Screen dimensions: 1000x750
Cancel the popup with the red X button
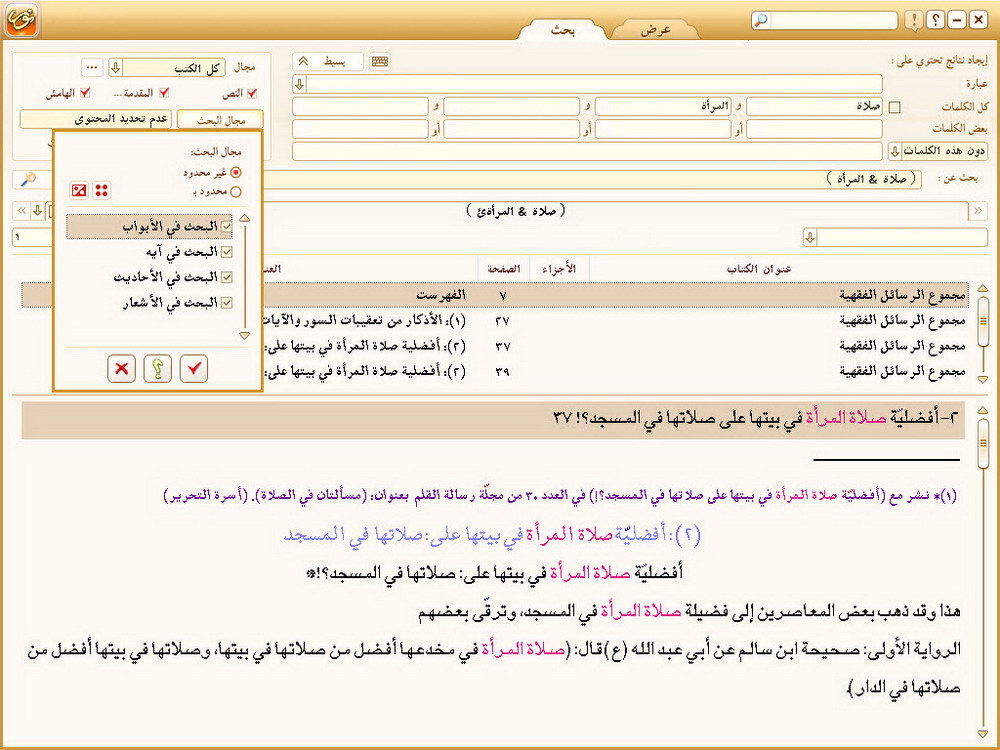pos(121,369)
